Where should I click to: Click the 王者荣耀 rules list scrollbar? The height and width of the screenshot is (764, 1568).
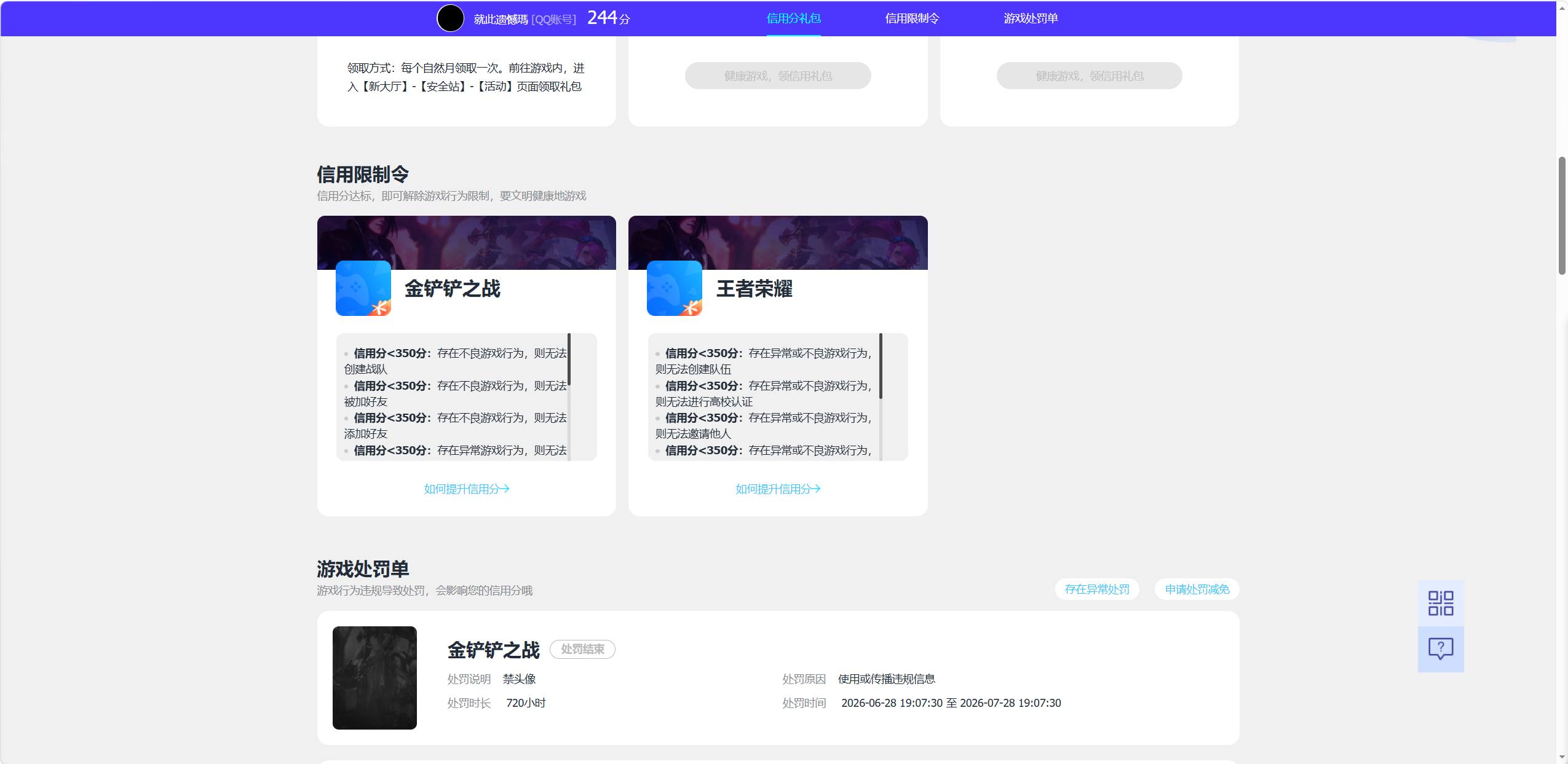click(x=881, y=366)
